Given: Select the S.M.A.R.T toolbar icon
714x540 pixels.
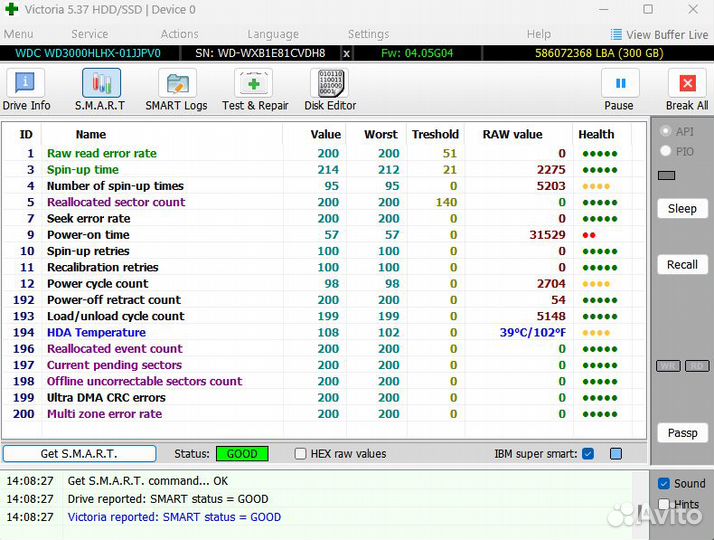Looking at the screenshot, I should (100, 90).
